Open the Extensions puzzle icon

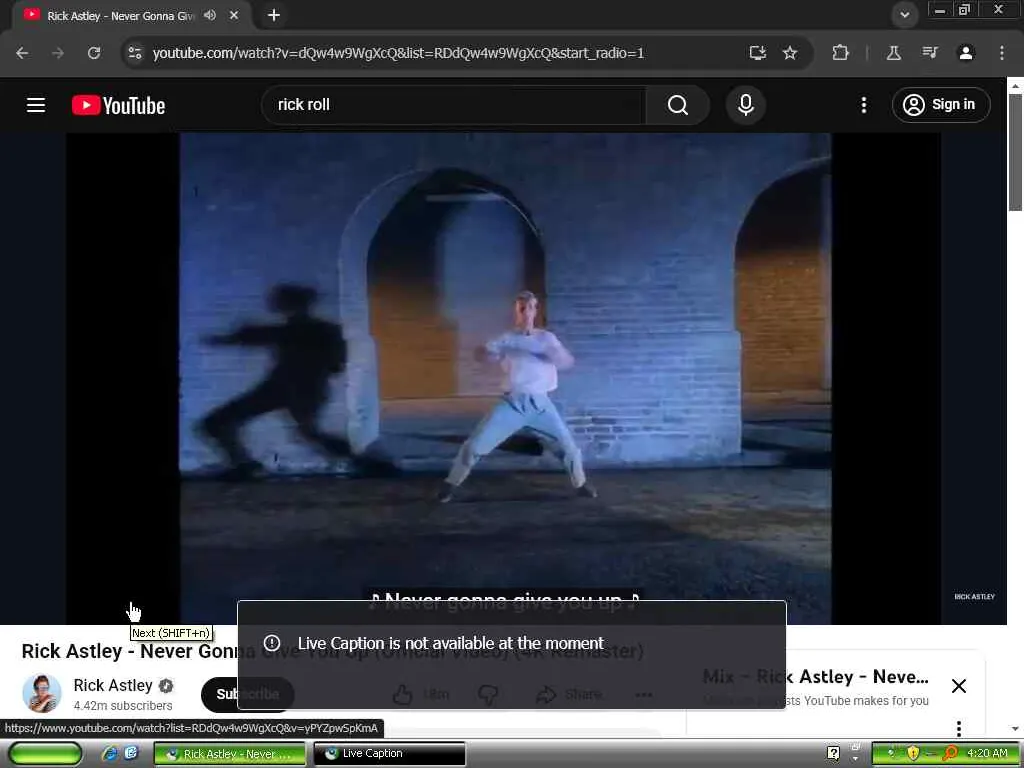[x=840, y=53]
